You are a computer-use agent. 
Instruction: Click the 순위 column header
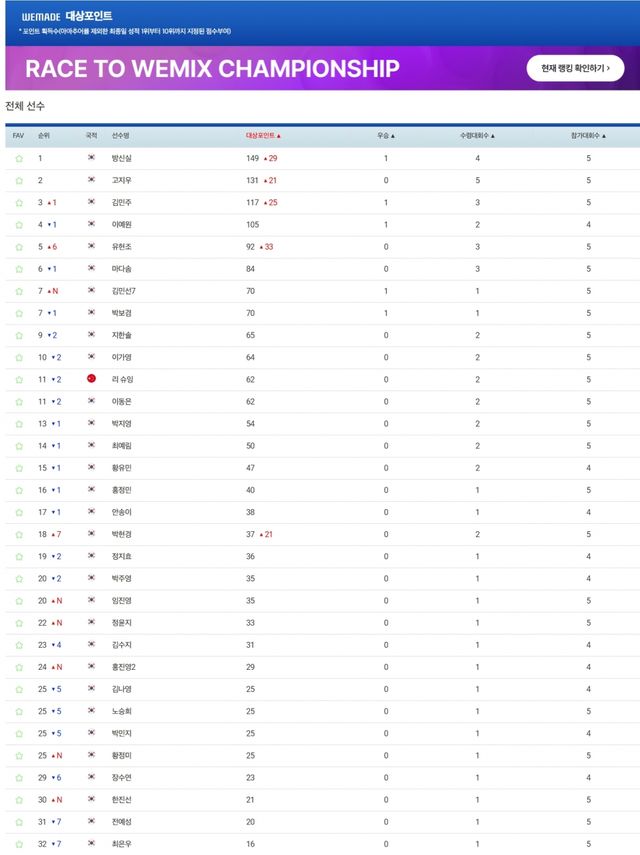tap(43, 135)
